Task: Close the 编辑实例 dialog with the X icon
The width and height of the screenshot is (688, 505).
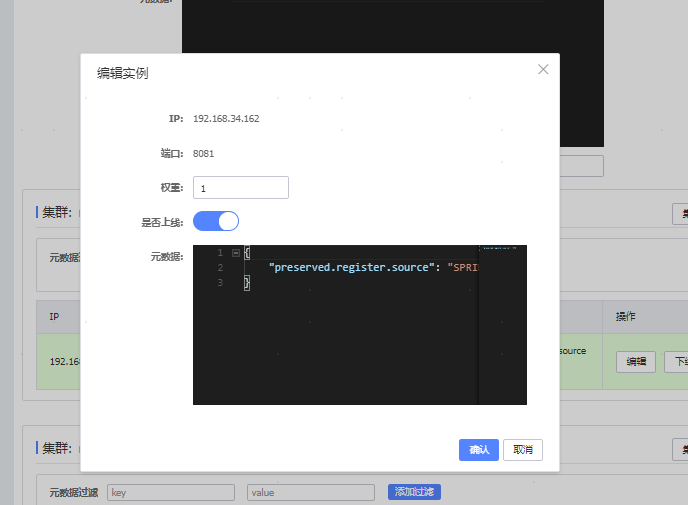Action: click(543, 70)
